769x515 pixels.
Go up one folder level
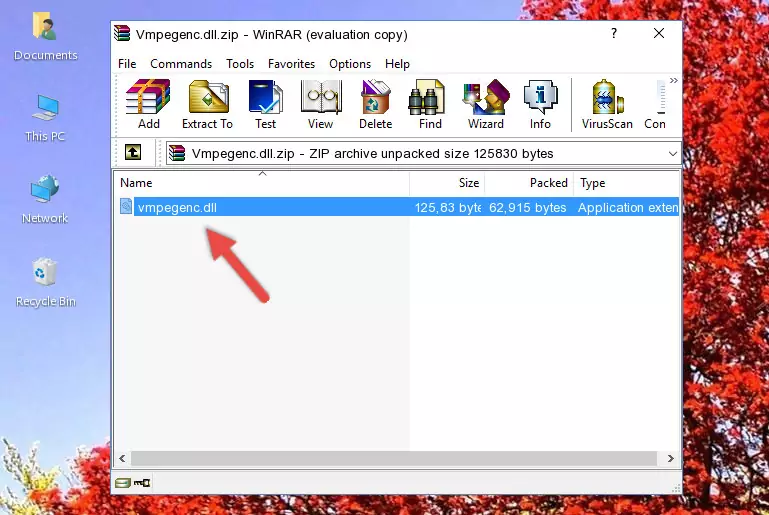pyautogui.click(x=133, y=153)
